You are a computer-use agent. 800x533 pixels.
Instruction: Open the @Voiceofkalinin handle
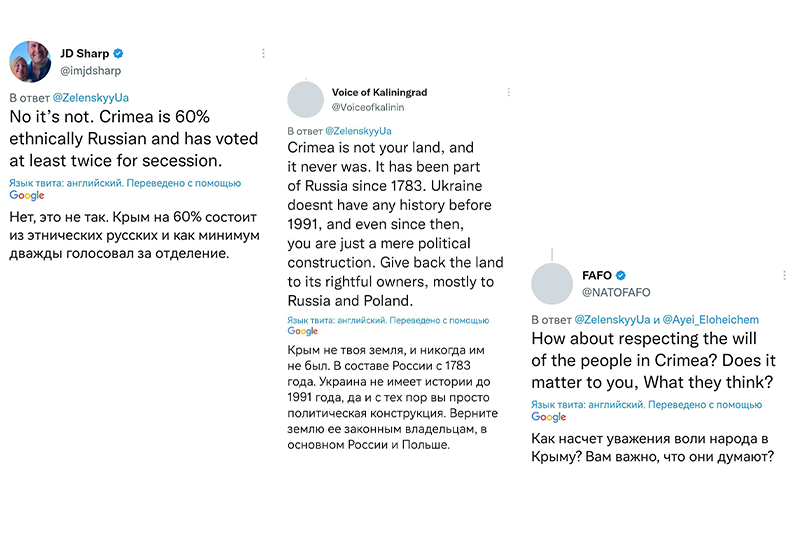click(368, 107)
